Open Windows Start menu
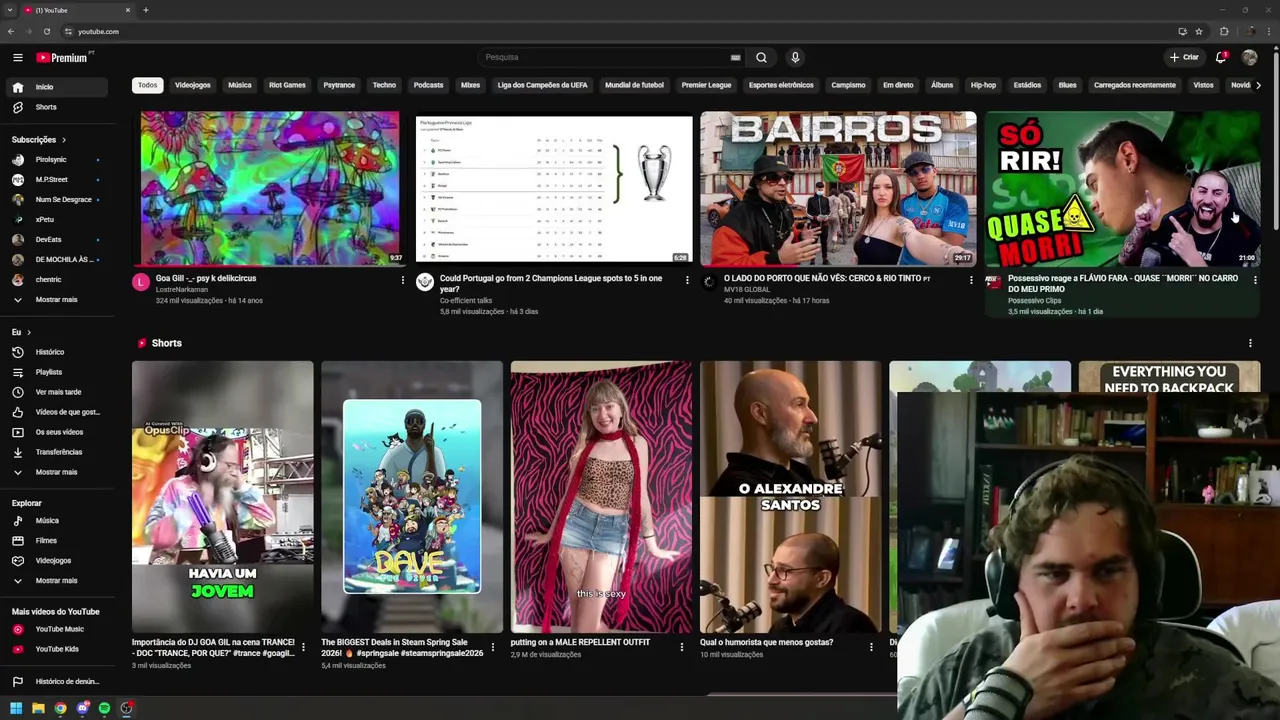The width and height of the screenshot is (1280, 720). (16, 709)
